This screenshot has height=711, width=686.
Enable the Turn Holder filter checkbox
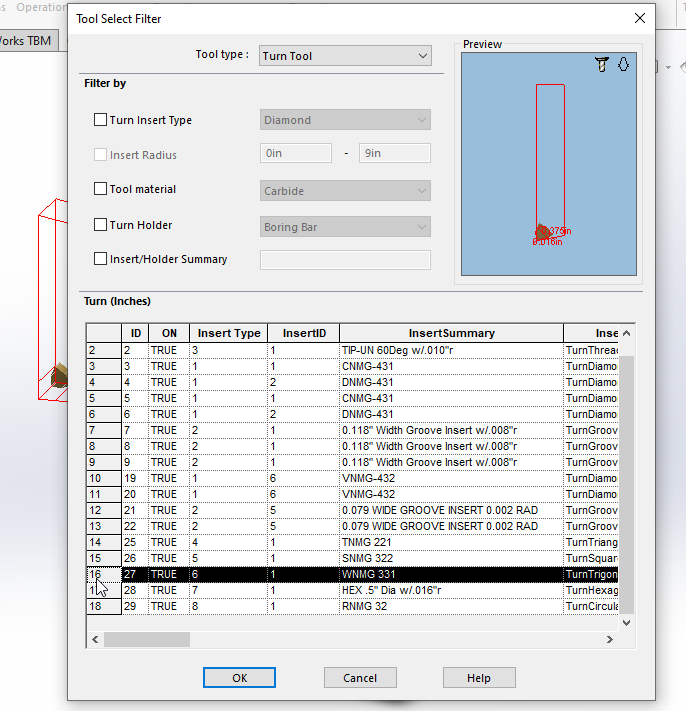(100, 224)
